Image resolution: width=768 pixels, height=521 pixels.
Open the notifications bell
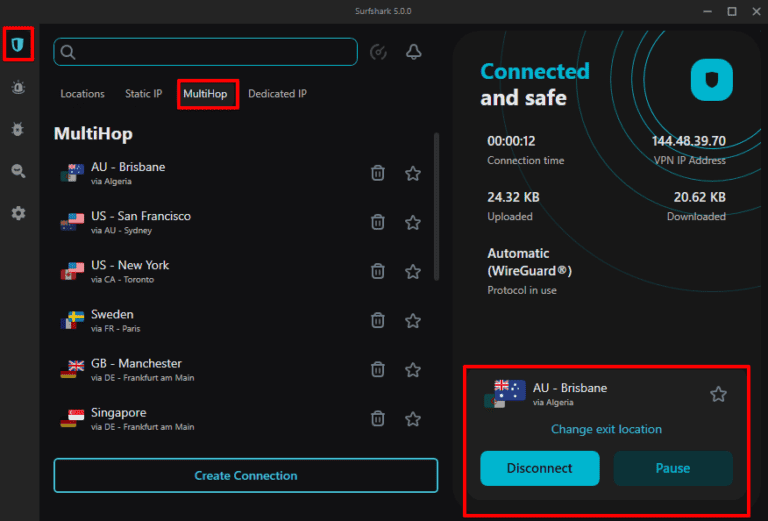(414, 52)
